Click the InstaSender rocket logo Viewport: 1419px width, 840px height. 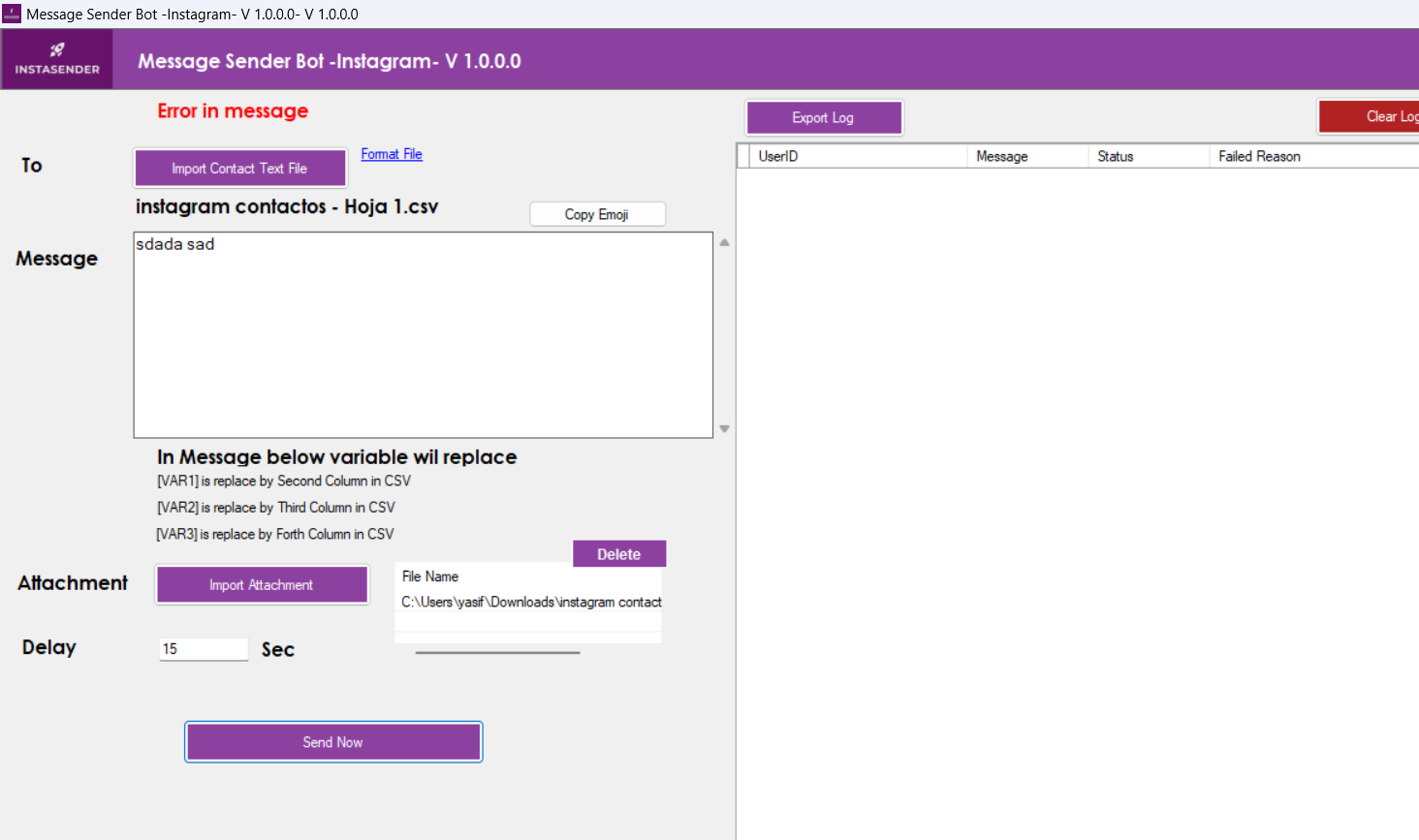[57, 59]
